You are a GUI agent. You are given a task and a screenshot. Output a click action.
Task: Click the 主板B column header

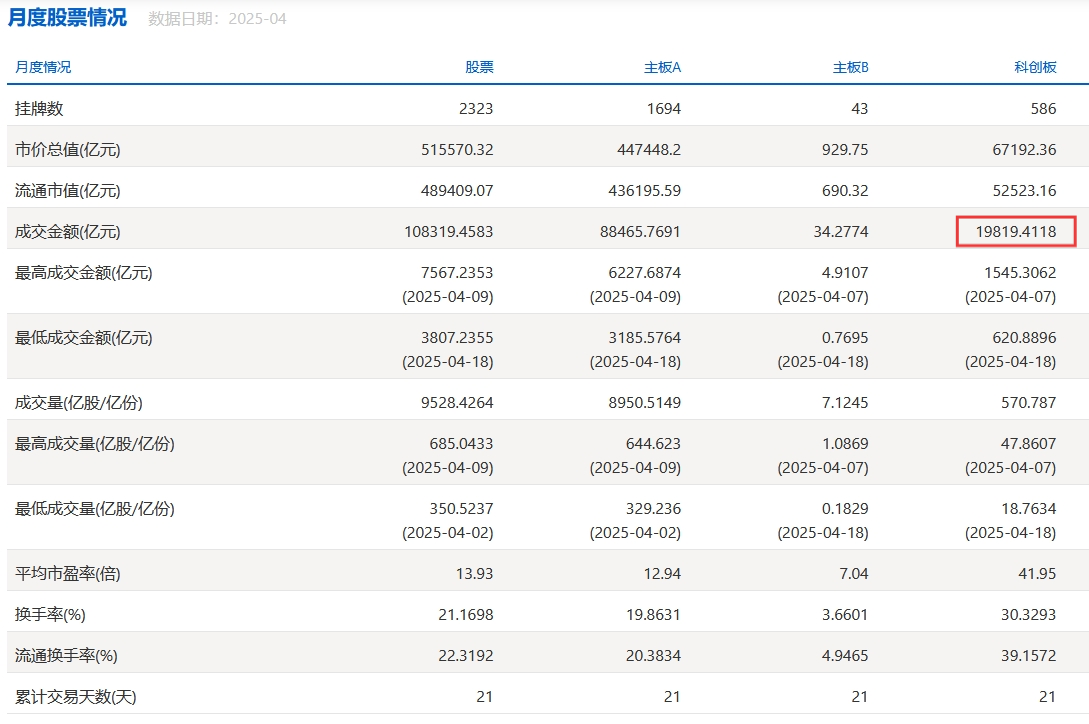click(850, 67)
